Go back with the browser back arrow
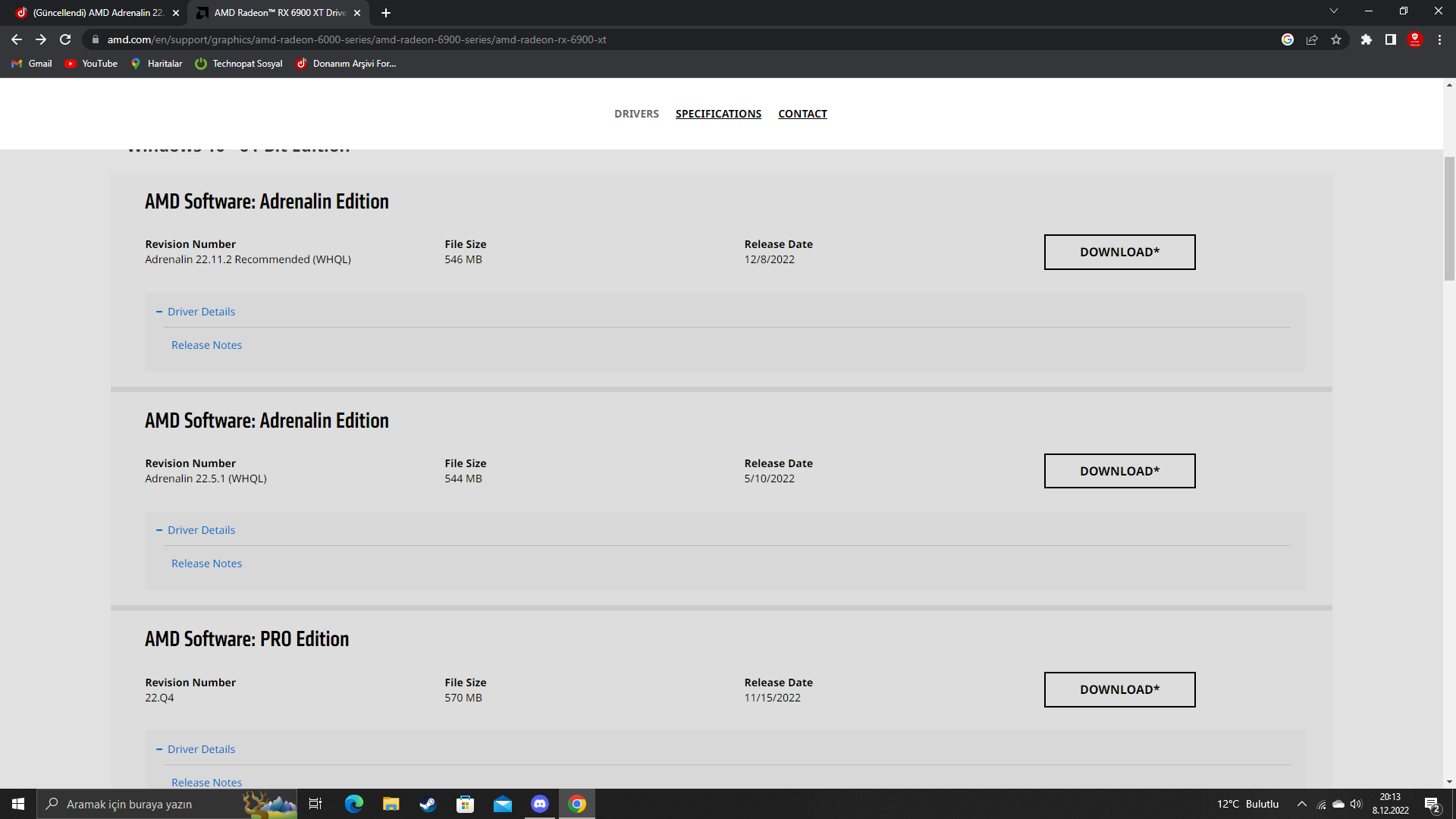This screenshot has width=1456, height=819. [x=17, y=39]
